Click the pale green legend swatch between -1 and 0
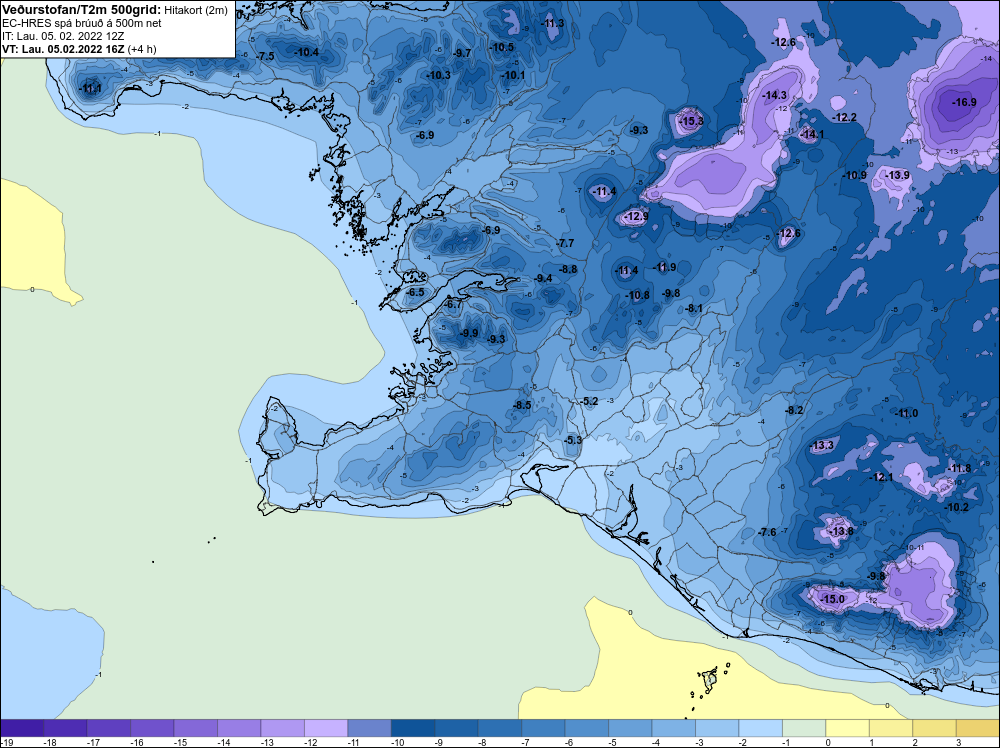 click(x=804, y=728)
